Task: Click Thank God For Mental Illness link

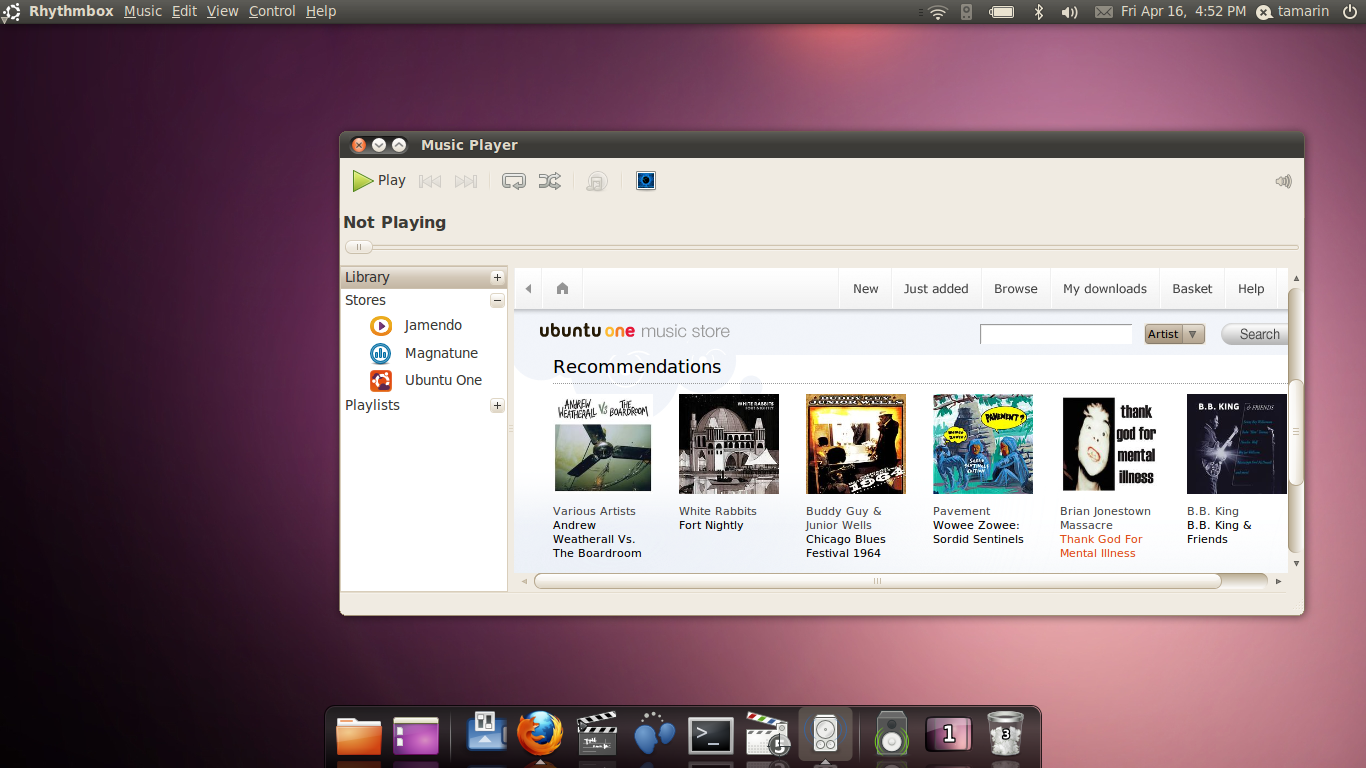Action: tap(1101, 546)
